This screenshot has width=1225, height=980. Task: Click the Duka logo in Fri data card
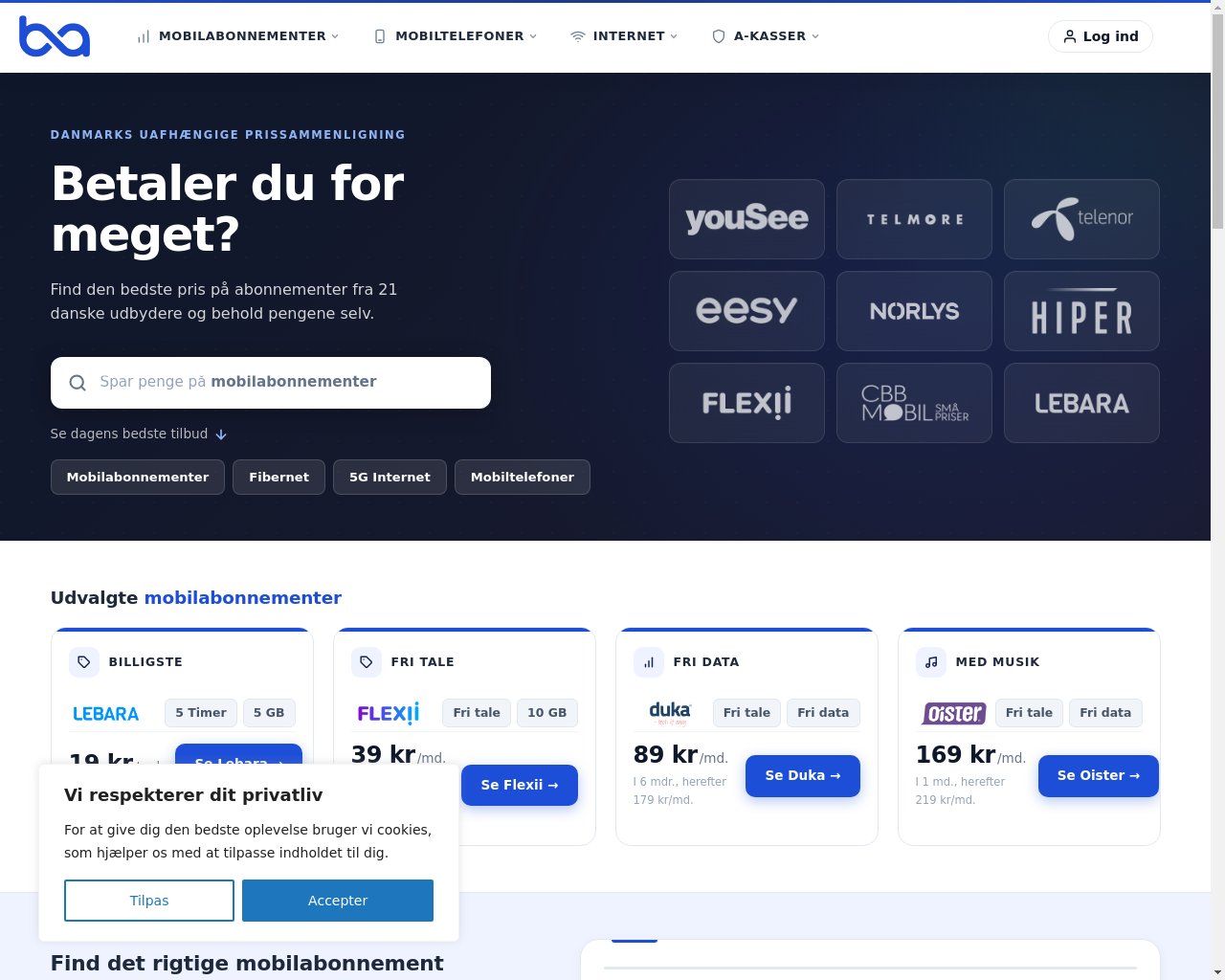tap(670, 713)
